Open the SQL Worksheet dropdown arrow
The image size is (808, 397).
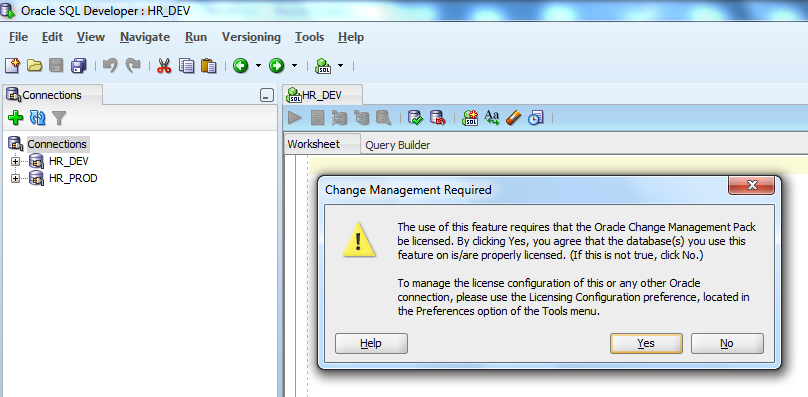click(x=340, y=65)
